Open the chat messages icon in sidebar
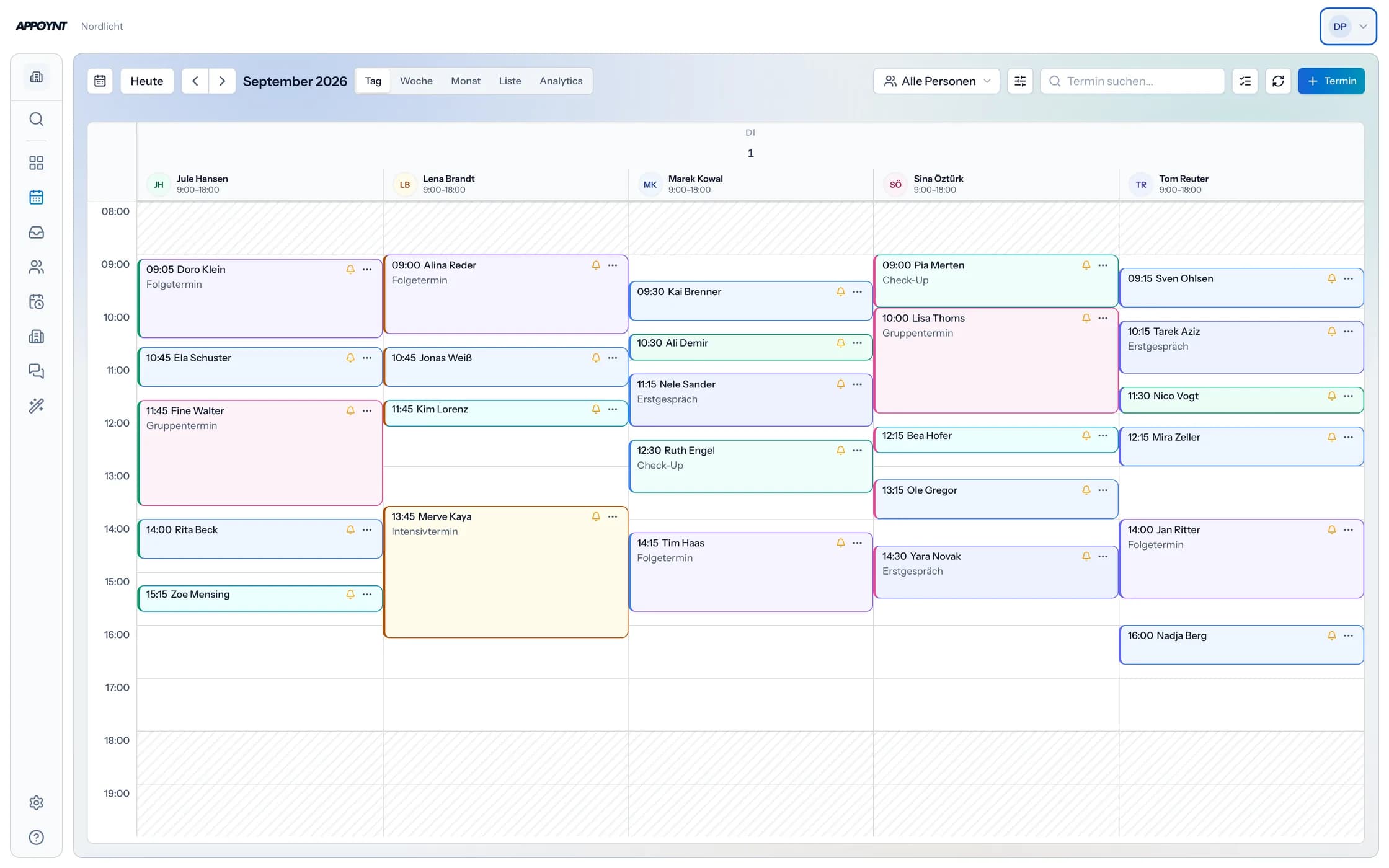The height and width of the screenshot is (868, 1389). (x=37, y=371)
